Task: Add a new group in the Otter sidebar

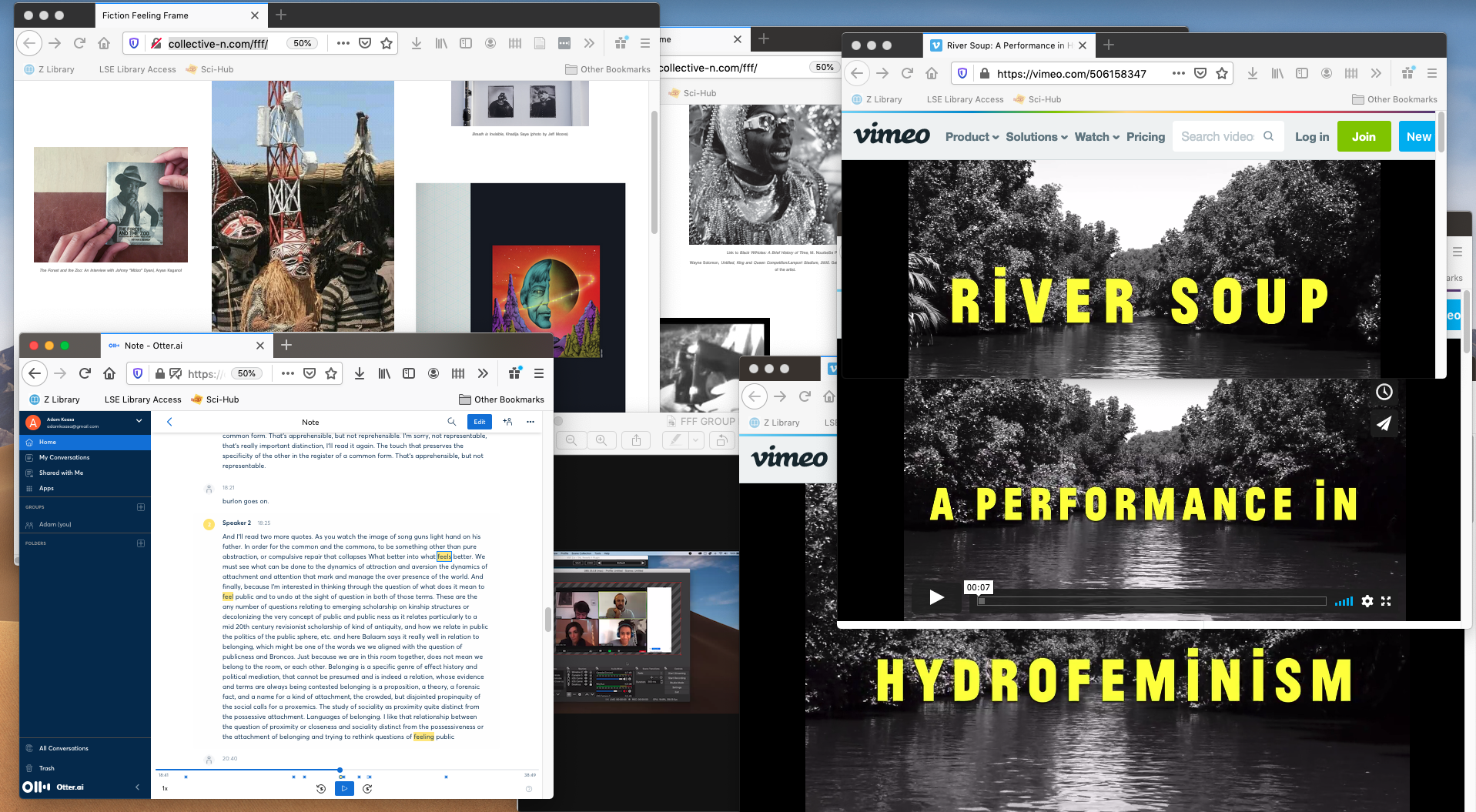Action: (x=141, y=507)
